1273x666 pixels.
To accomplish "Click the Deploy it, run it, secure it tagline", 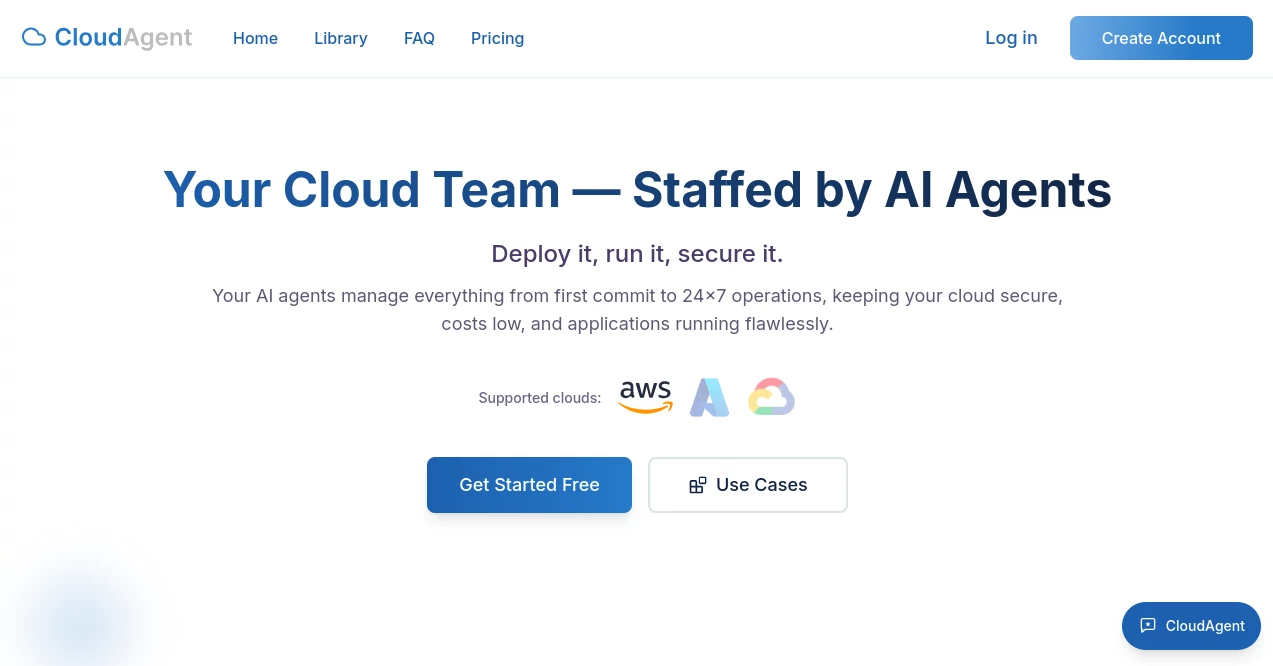I will (x=637, y=254).
